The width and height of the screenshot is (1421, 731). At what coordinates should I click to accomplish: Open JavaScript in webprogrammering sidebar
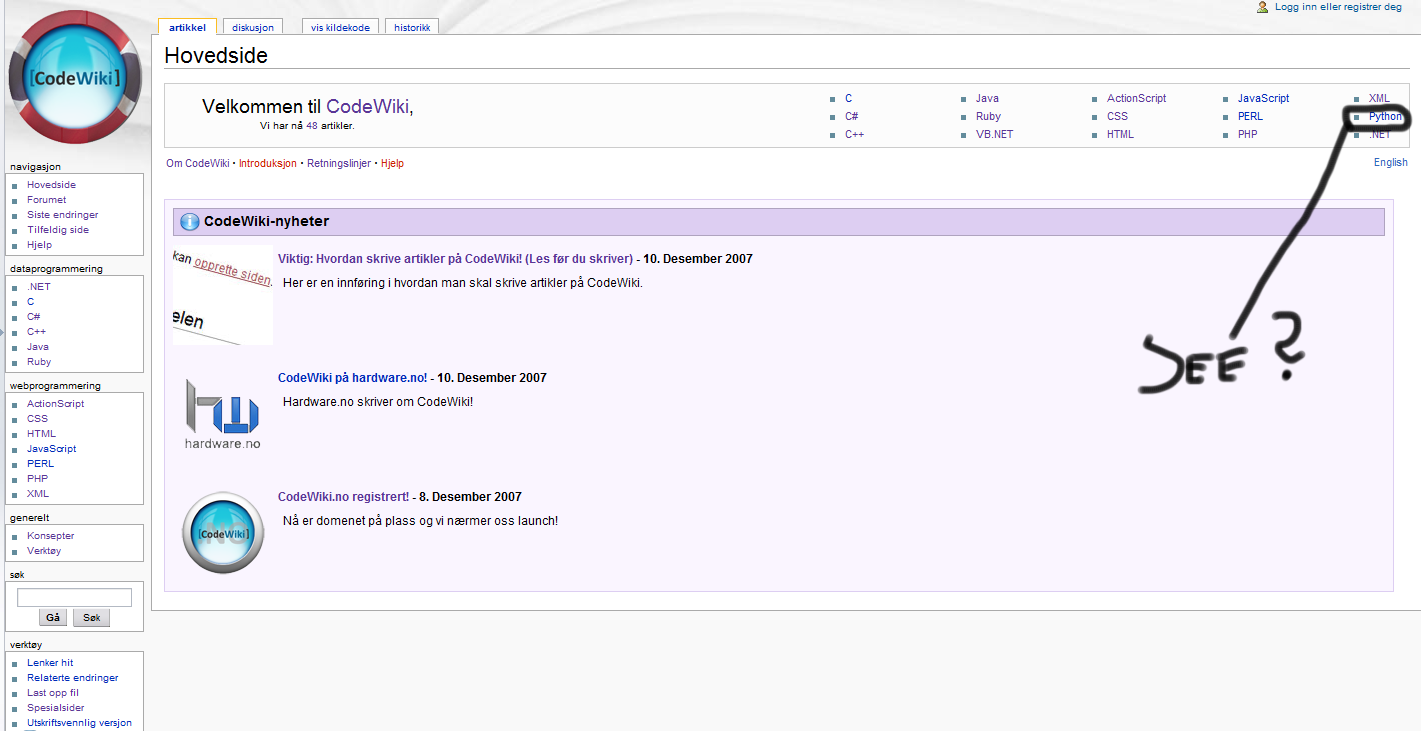click(52, 449)
